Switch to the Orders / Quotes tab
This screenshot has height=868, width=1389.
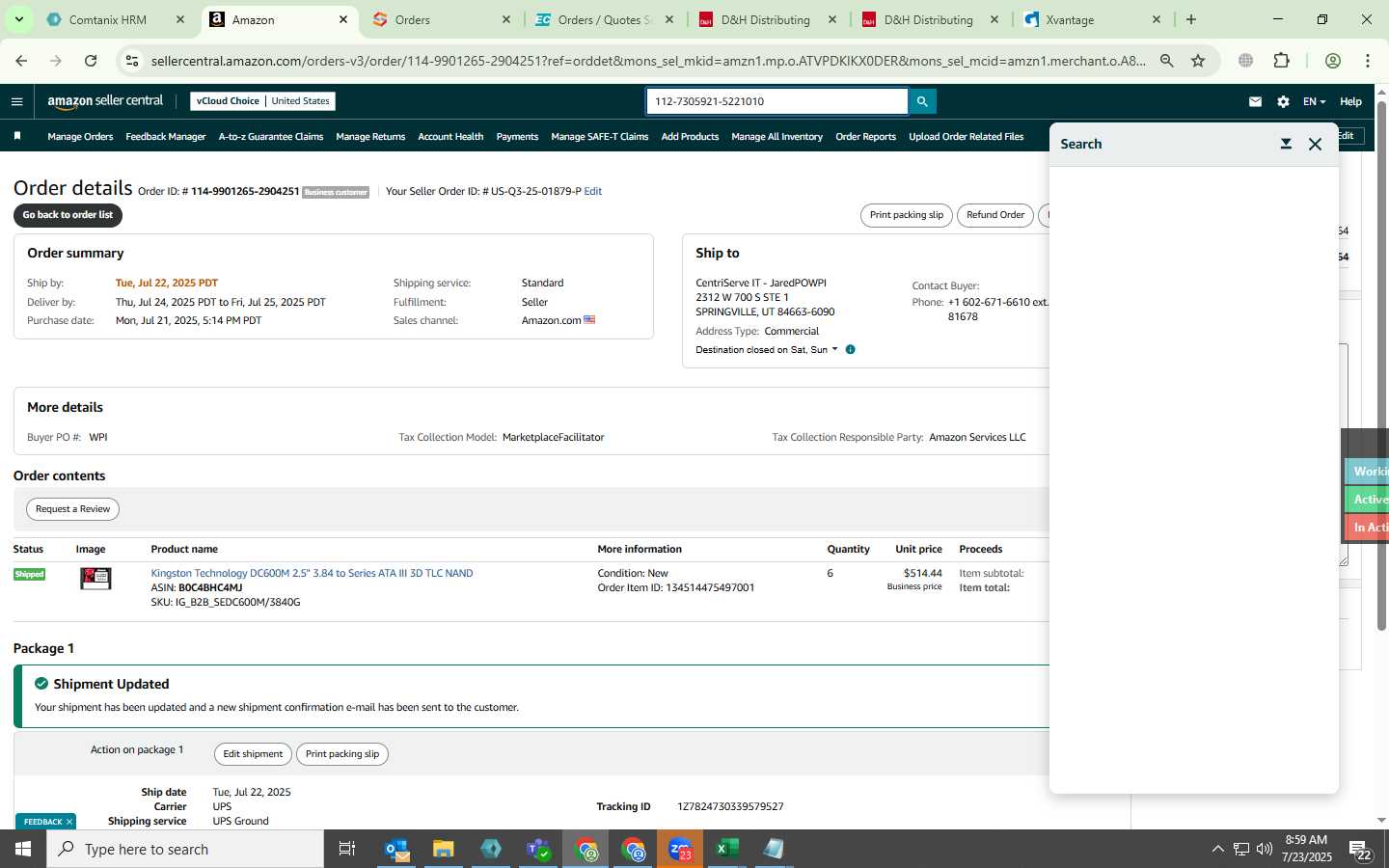click(604, 19)
